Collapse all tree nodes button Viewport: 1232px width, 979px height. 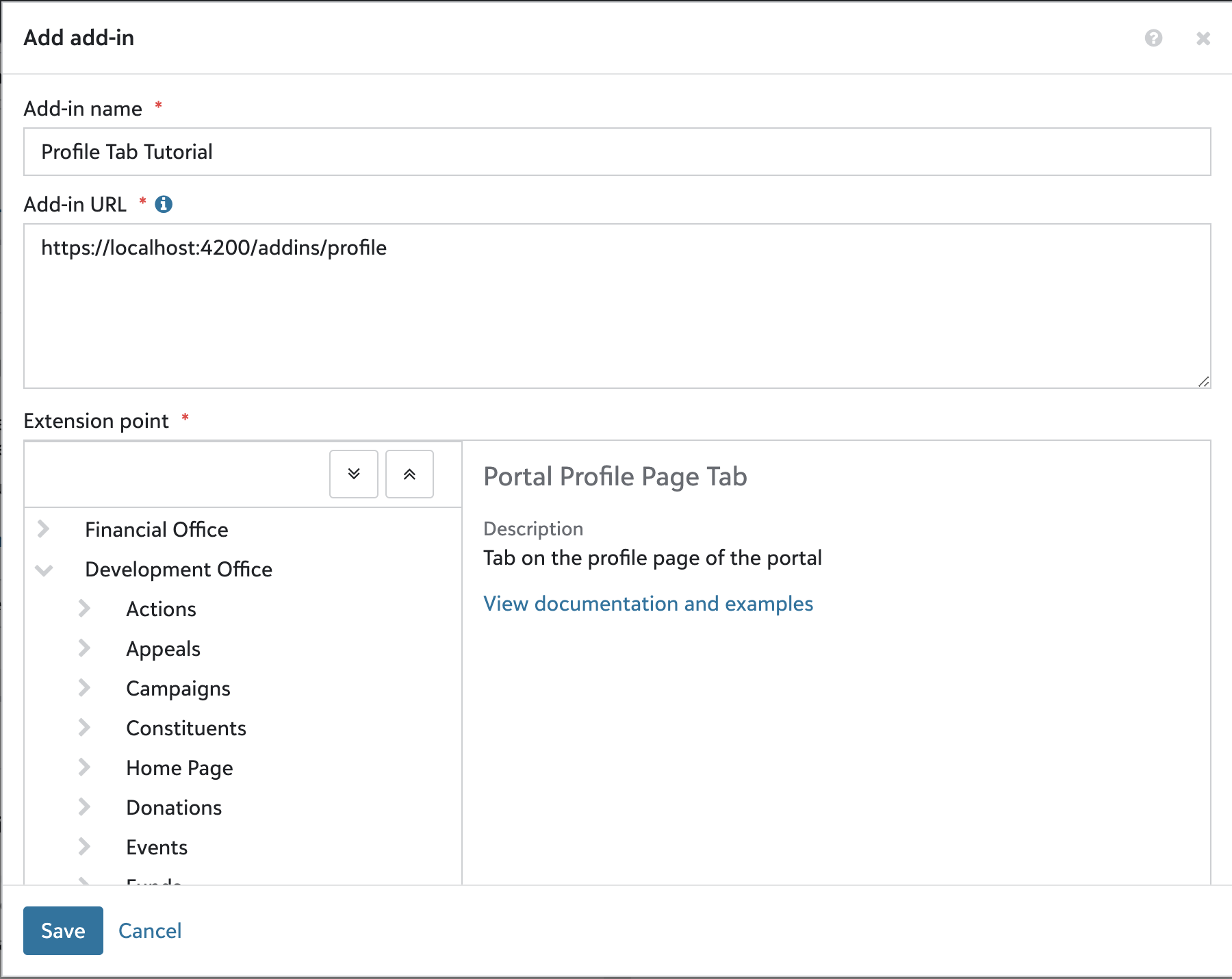(x=409, y=474)
